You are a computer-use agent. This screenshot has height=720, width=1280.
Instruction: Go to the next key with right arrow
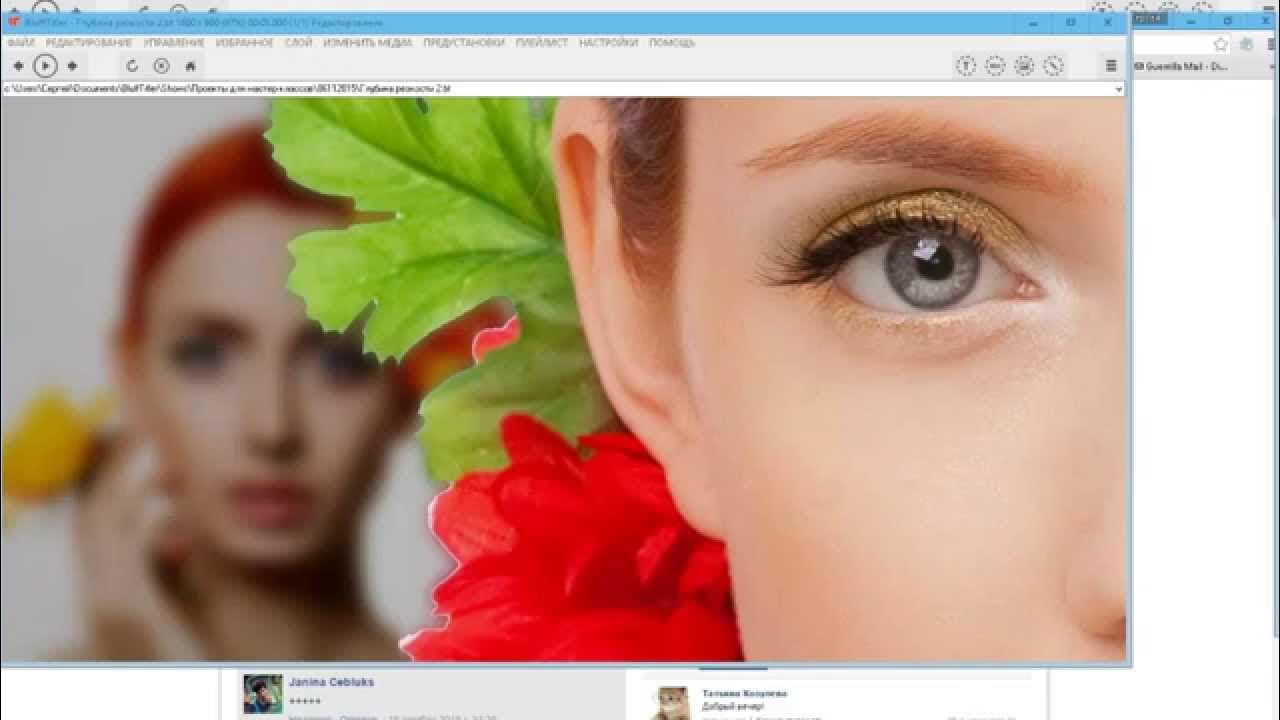coord(72,66)
